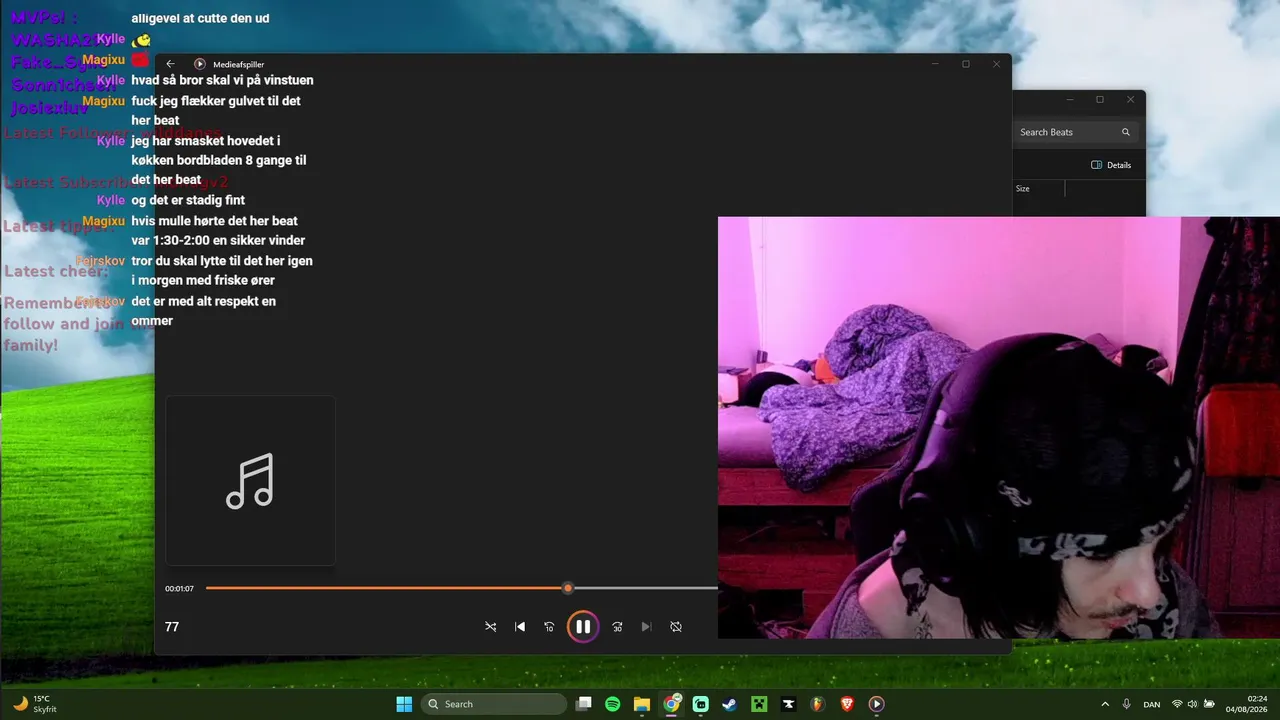Launch Steam from the taskbar
The height and width of the screenshot is (720, 1280).
[730, 704]
